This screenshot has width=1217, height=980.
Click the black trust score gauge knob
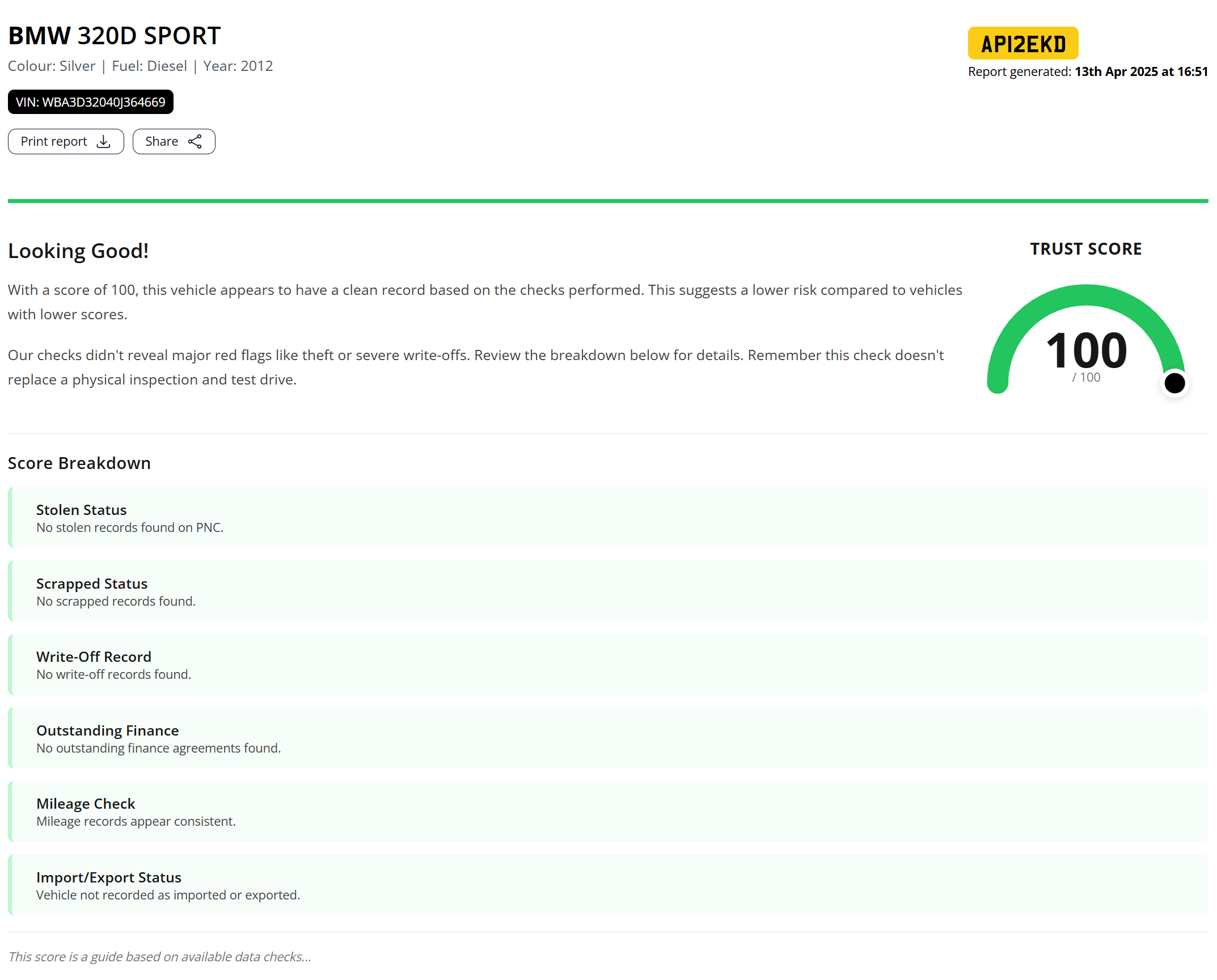pyautogui.click(x=1174, y=383)
